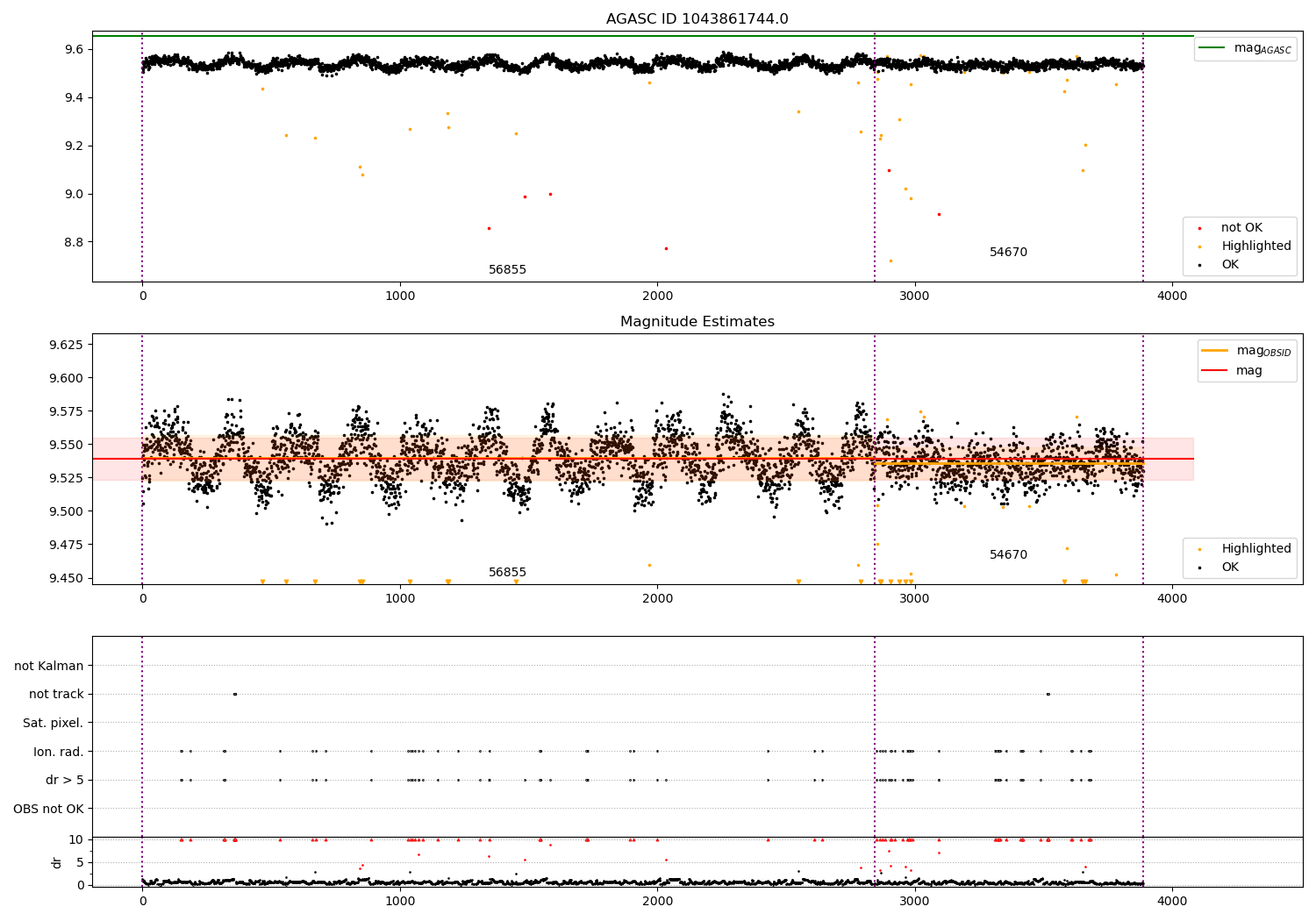
Task: Click y tick "10" on the dr axis
Action: coord(76,839)
